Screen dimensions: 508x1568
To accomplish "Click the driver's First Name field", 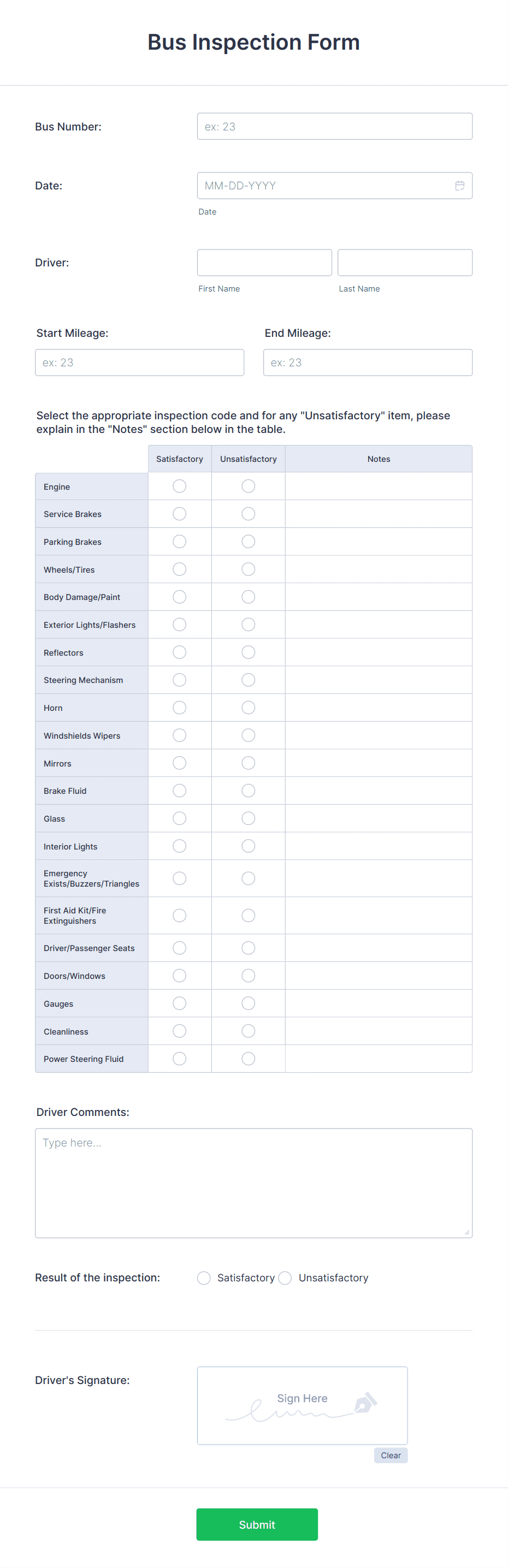I will [x=264, y=263].
